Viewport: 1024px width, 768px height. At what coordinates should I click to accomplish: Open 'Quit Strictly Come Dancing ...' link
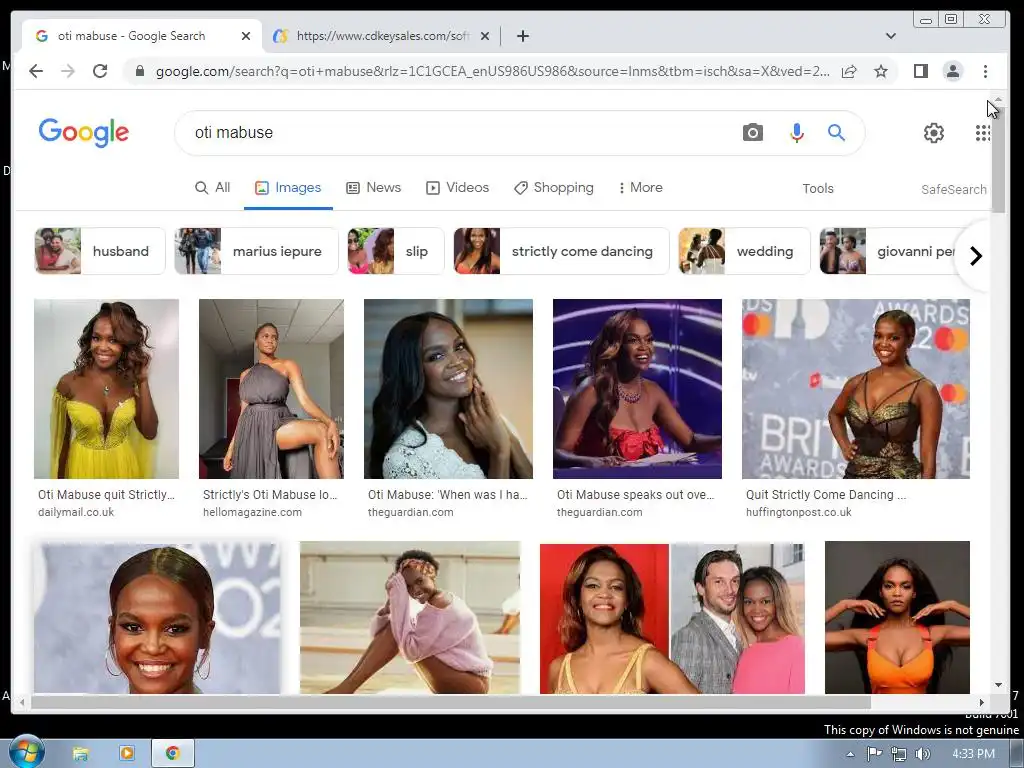tap(825, 495)
